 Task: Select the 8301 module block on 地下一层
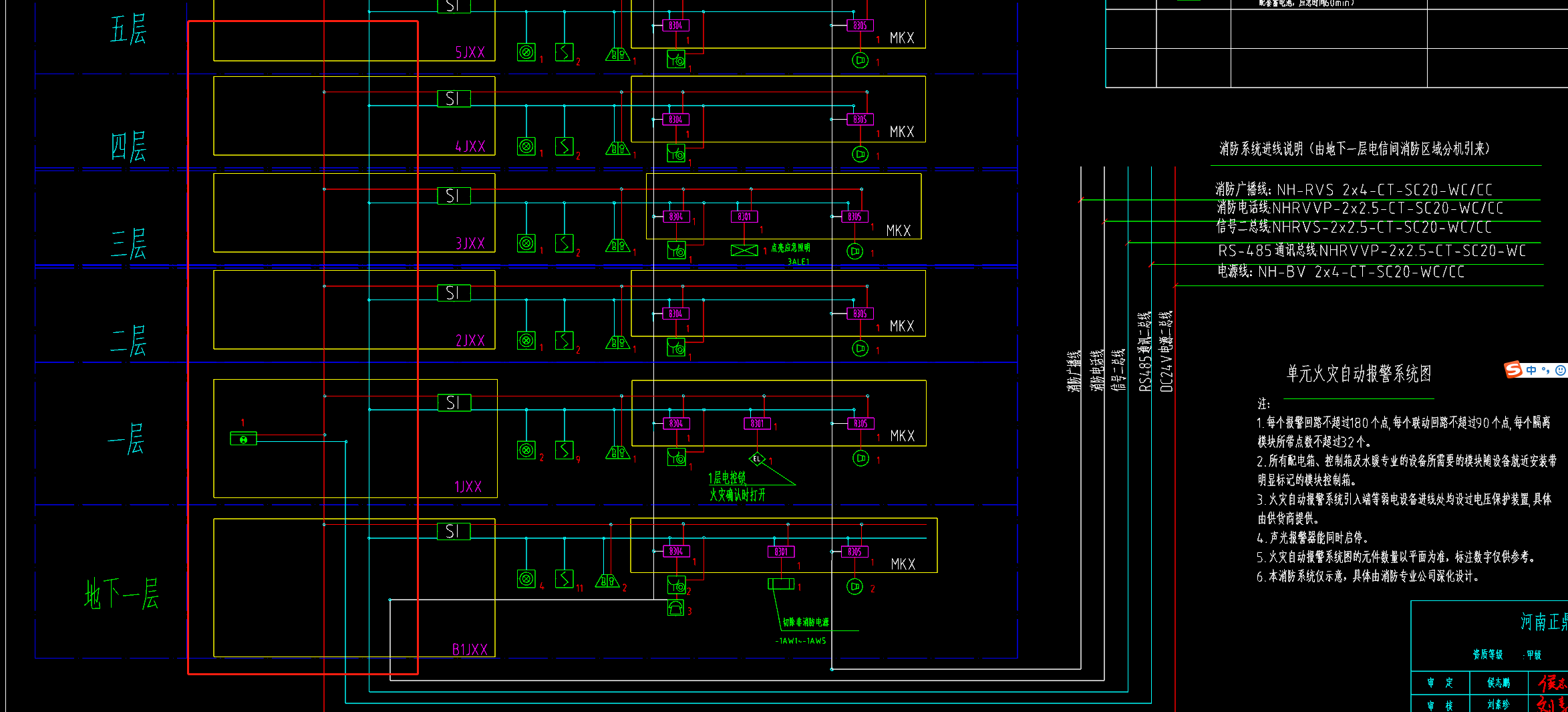[x=781, y=552]
